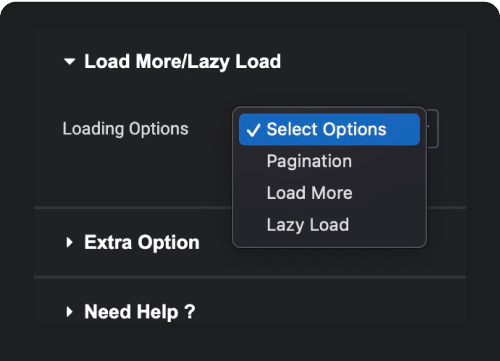This screenshot has width=500, height=361.
Task: Open the Extra Option section heading
Action: [142, 242]
